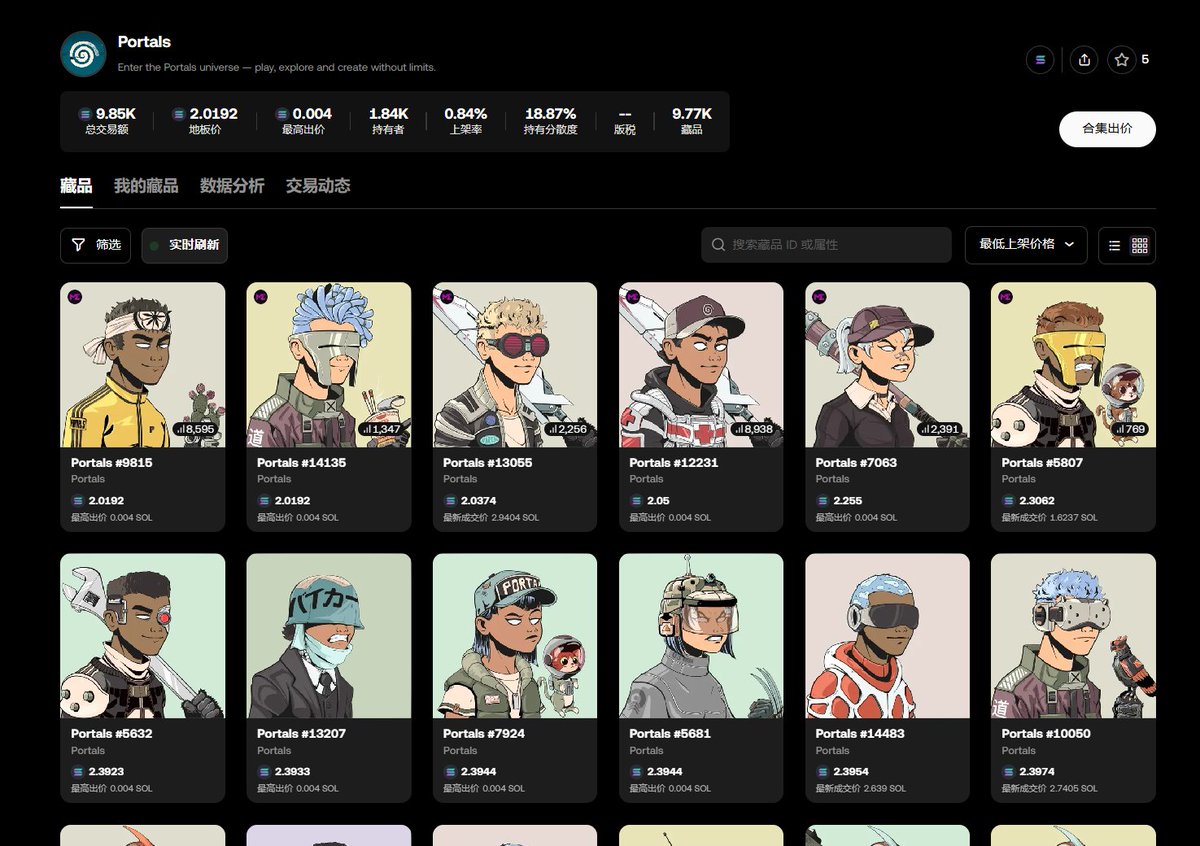Click the marketplace badge on Portals #9815
The image size is (1200, 846).
pos(74,297)
